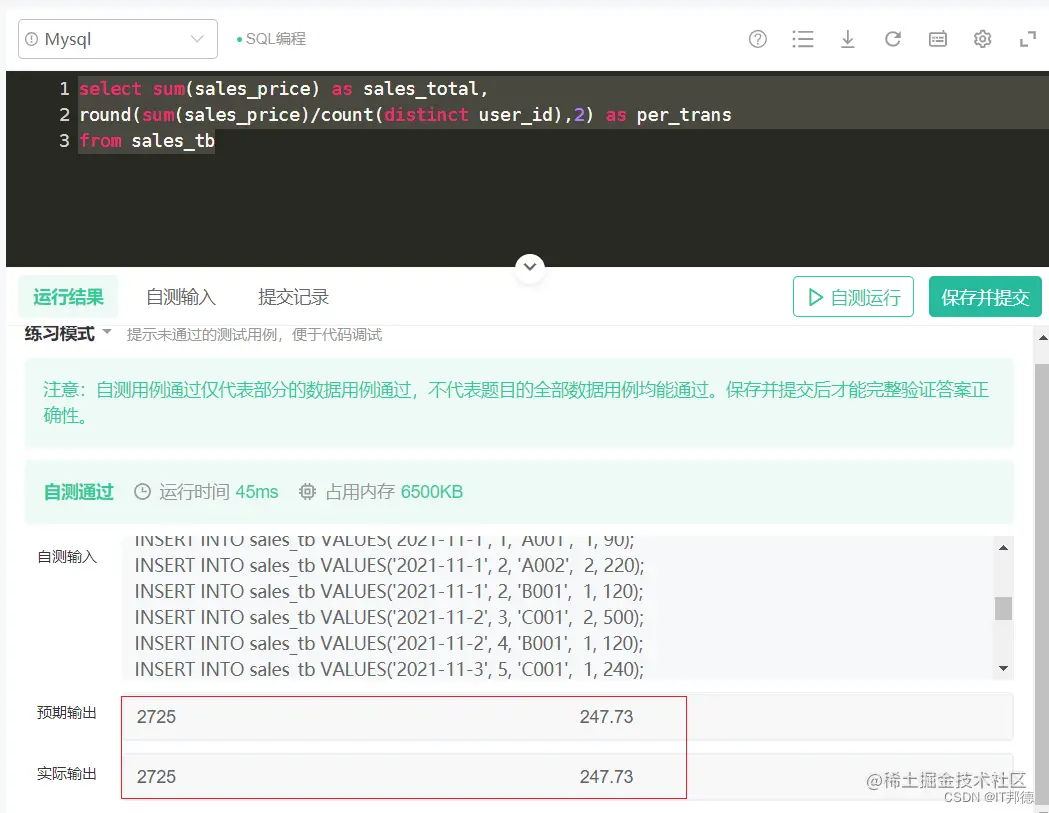Screen dimensions: 1049x813
Task: Click INSERT row with 'A002', 2, 220
Action: pos(389,565)
